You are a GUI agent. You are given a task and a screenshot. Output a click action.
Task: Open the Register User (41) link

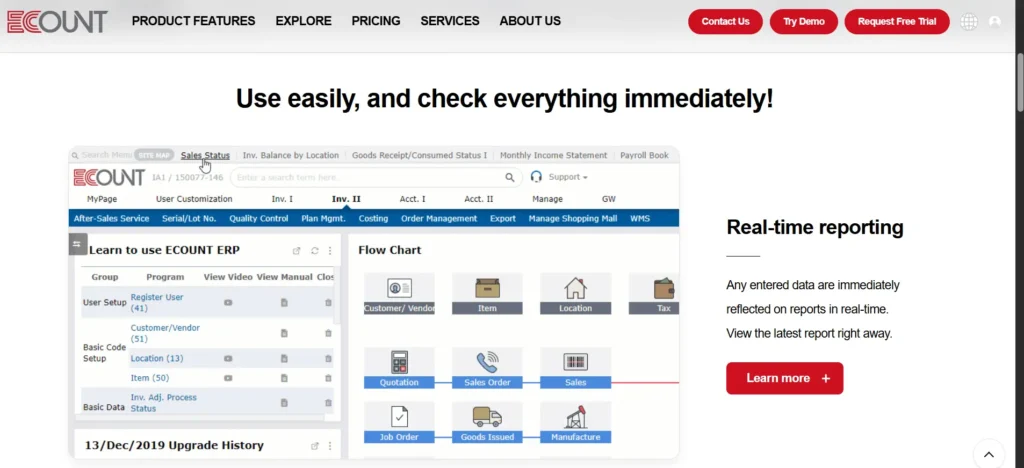[157, 303]
